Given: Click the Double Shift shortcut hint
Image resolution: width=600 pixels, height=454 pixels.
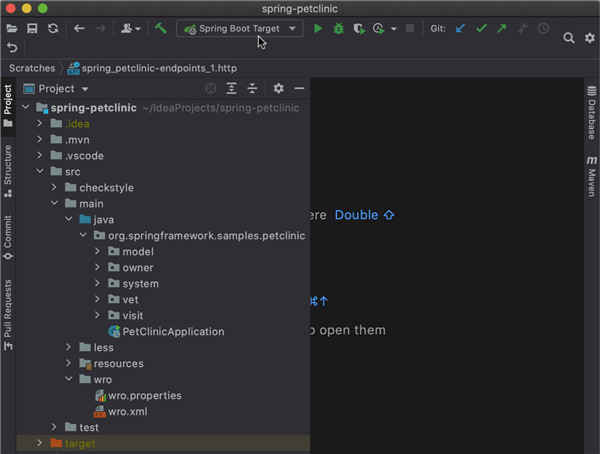Looking at the screenshot, I should 364,215.
